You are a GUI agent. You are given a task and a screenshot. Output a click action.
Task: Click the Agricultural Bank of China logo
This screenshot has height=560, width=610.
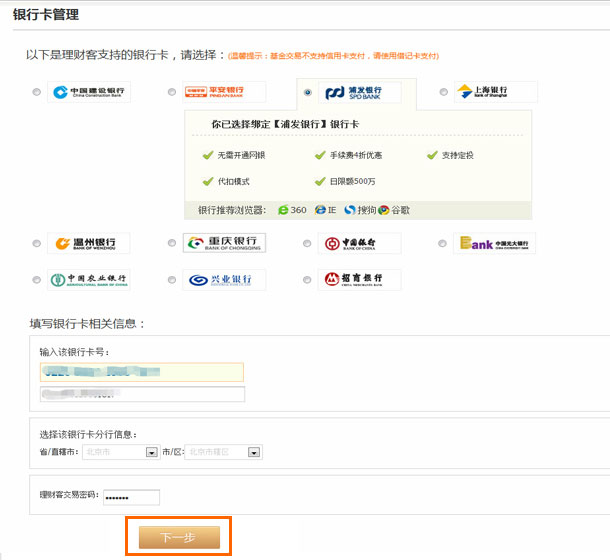89,280
